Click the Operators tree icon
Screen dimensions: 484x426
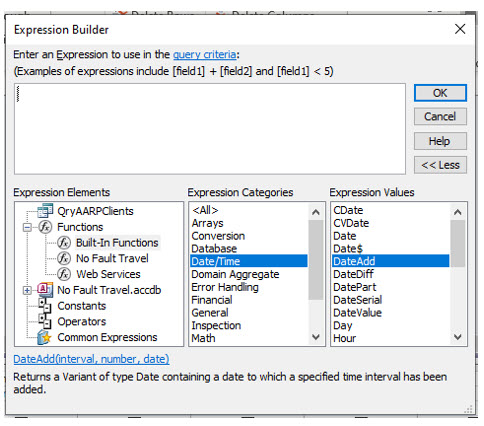(x=45, y=321)
